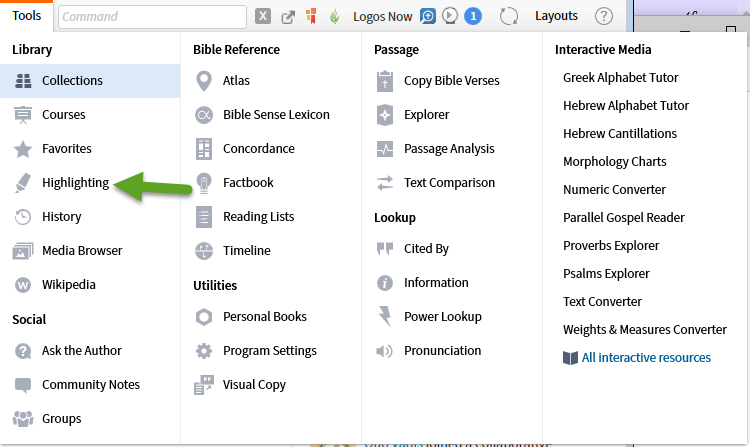Click the orange bookmark toolbar icon

(x=311, y=16)
